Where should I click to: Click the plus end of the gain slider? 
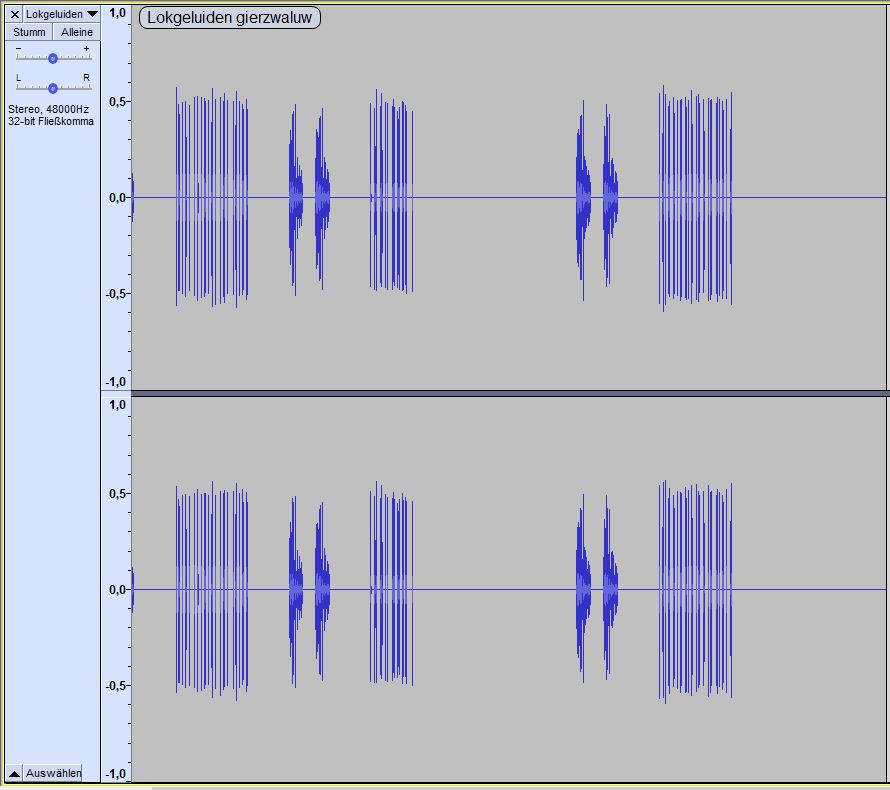[86, 49]
